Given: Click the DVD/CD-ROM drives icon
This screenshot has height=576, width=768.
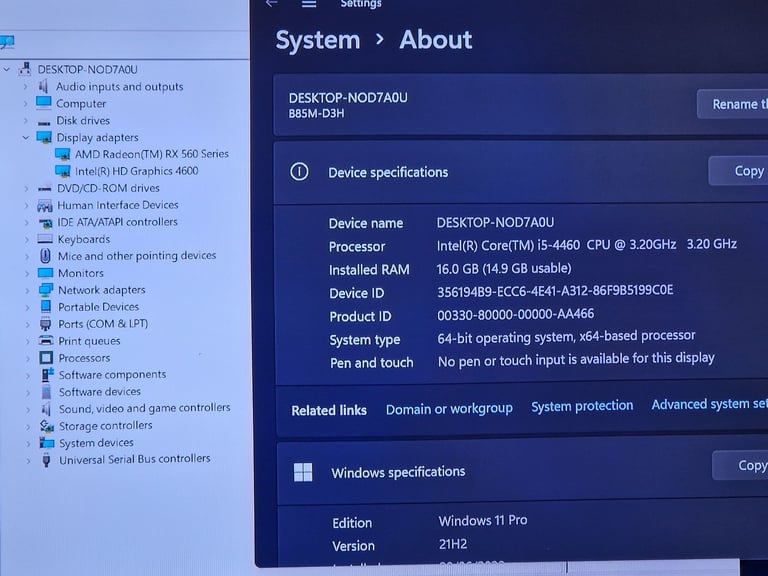Looking at the screenshot, I should click(x=45, y=189).
